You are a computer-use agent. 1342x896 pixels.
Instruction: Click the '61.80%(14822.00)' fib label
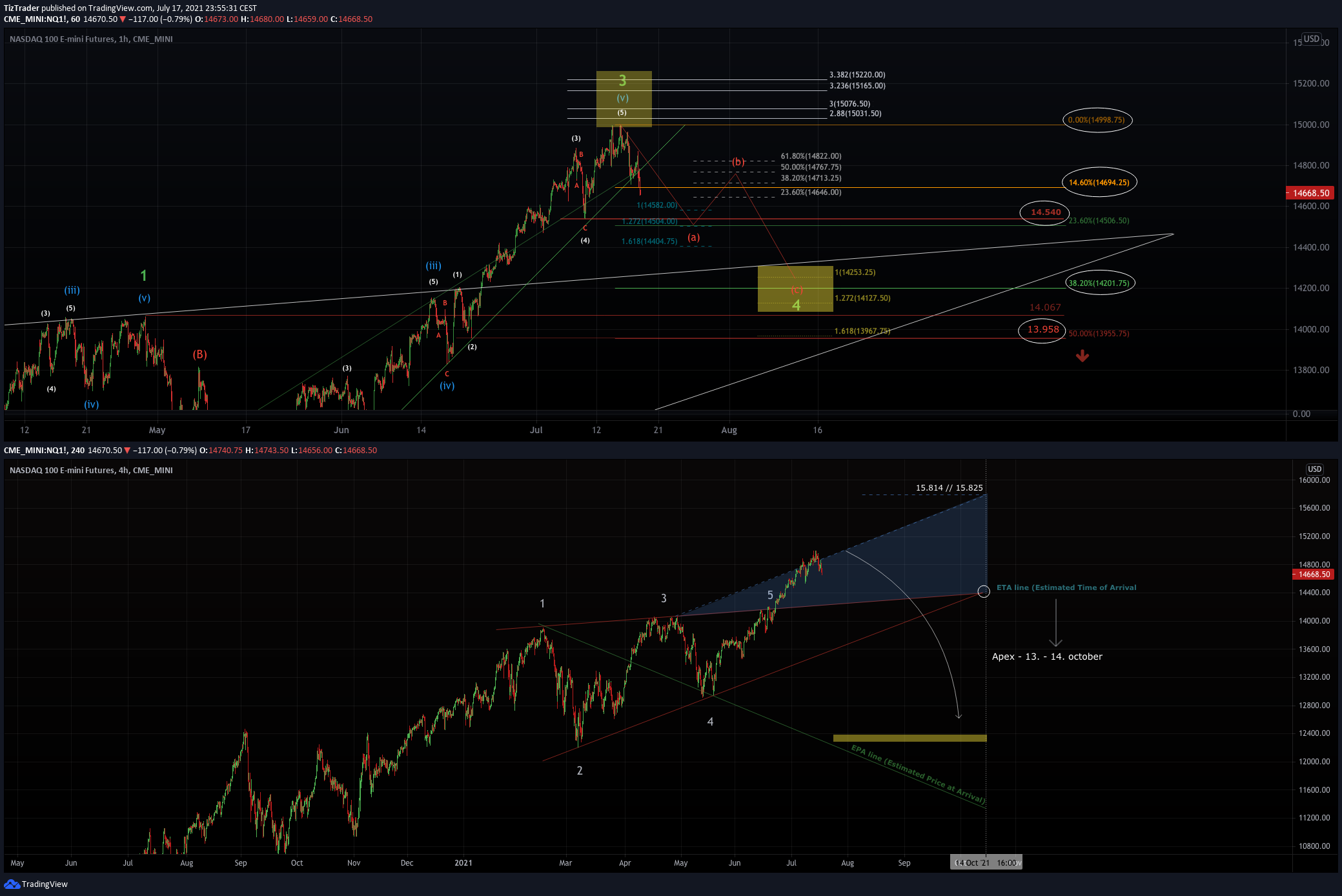[x=811, y=156]
